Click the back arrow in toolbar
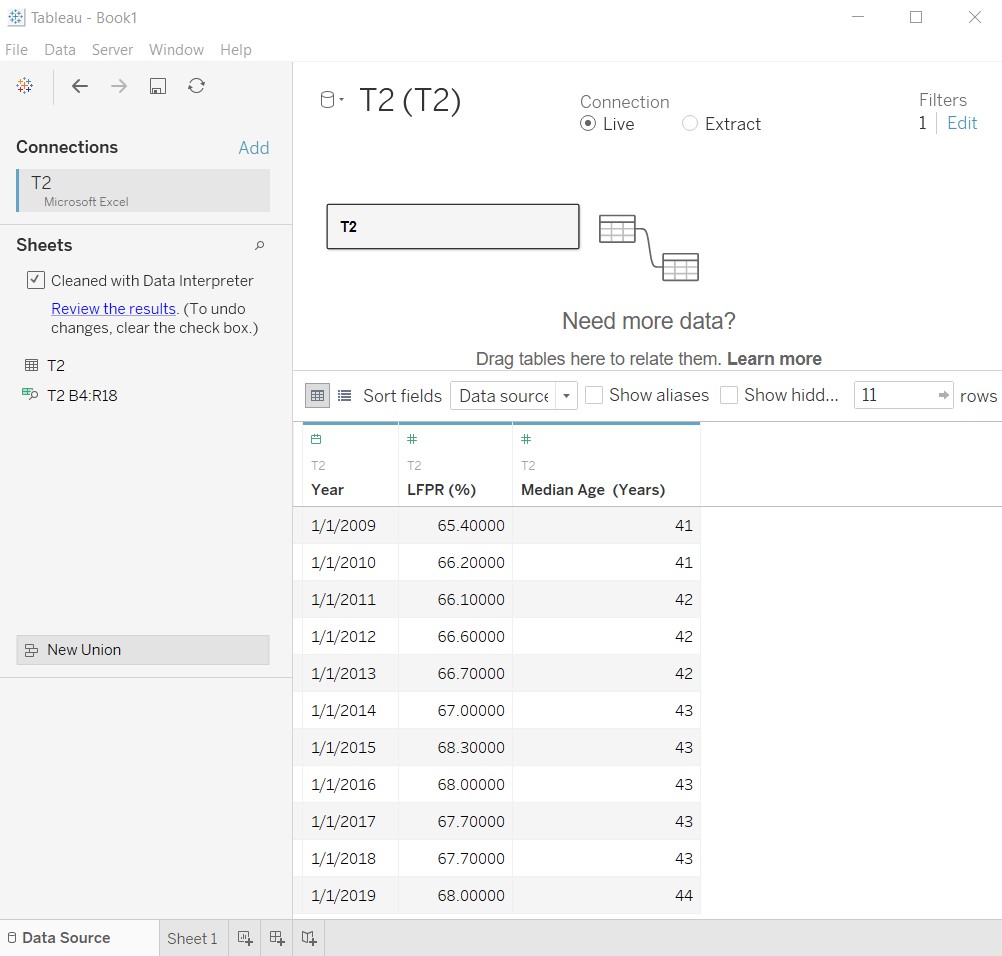Image resolution: width=1002 pixels, height=956 pixels. 80,86
